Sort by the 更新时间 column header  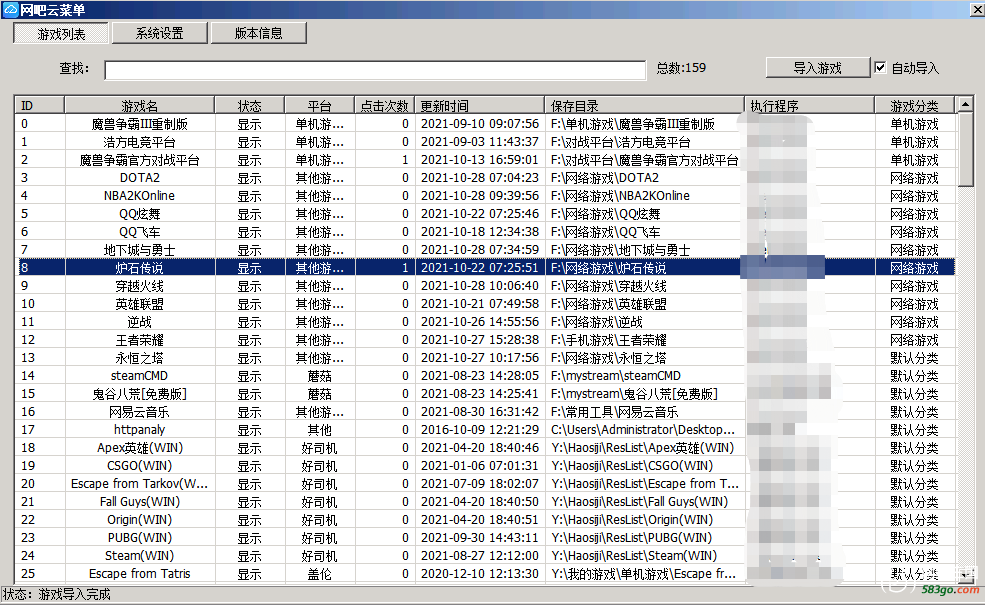tap(479, 106)
